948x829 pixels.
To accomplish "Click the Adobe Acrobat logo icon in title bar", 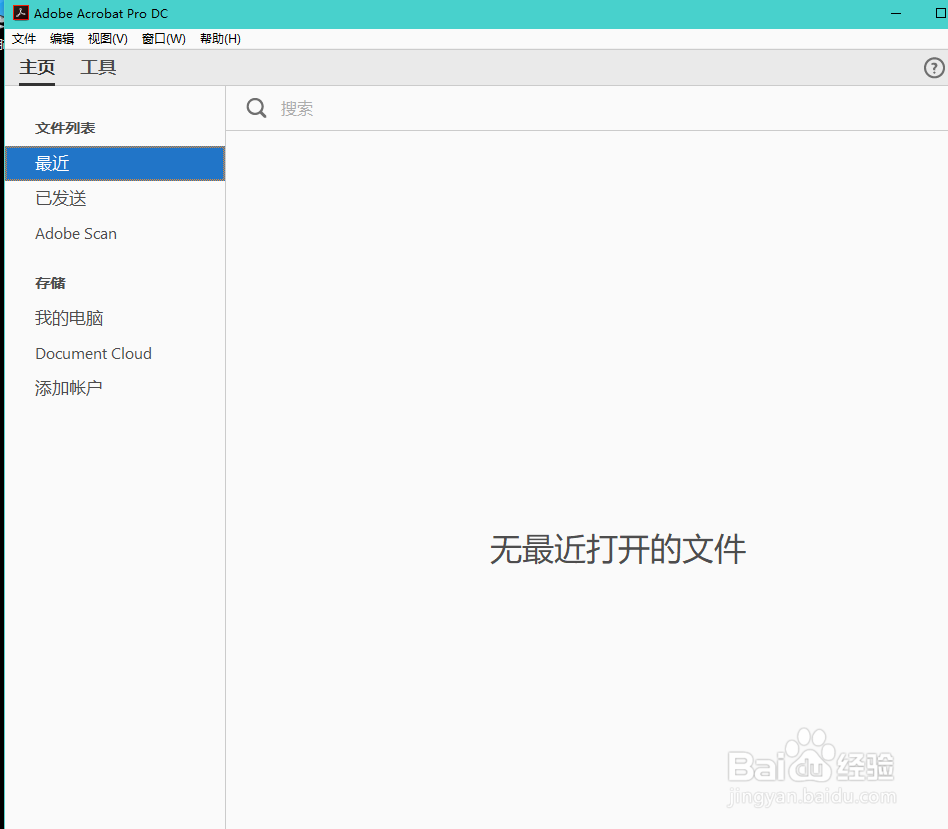I will (21, 13).
